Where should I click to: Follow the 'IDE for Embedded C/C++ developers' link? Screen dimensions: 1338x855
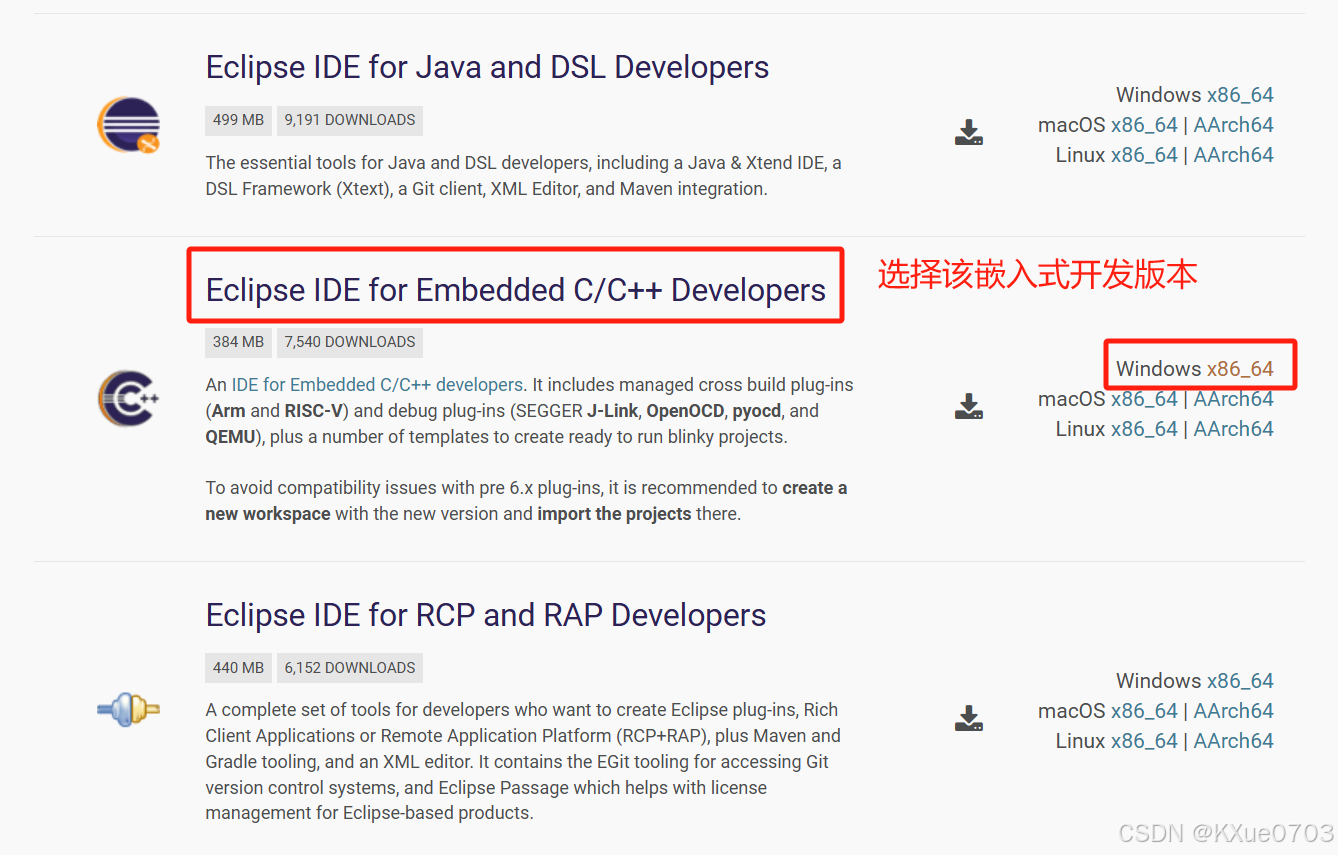tap(377, 385)
